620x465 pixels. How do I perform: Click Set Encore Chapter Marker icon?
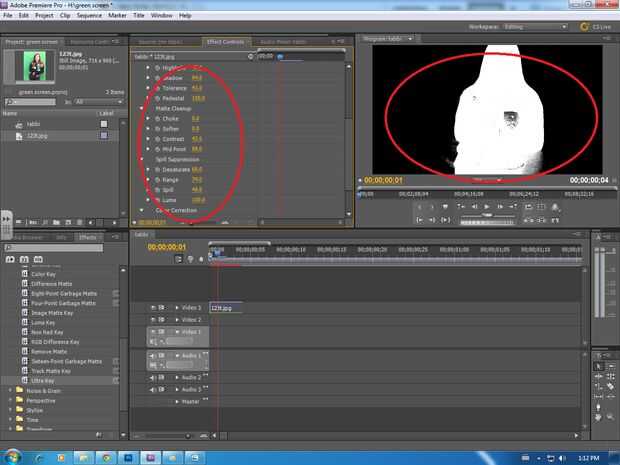pyautogui.click(x=190, y=259)
